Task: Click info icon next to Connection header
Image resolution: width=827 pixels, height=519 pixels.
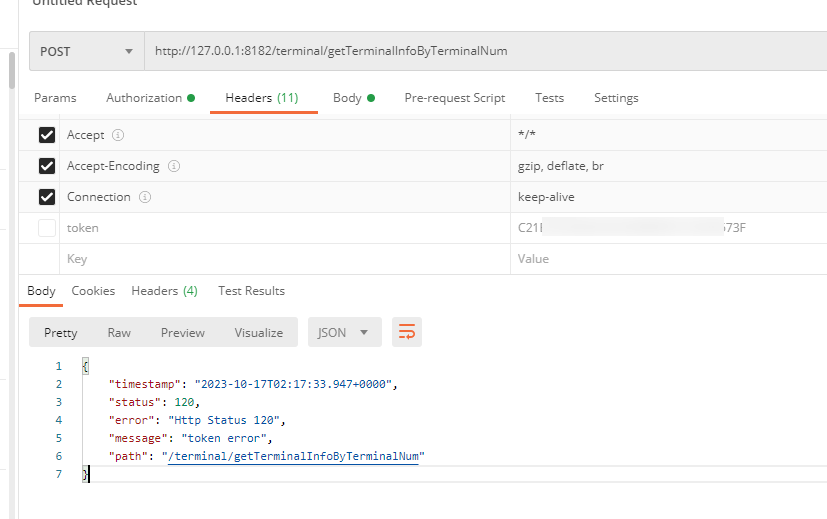Action: pyautogui.click(x=146, y=197)
